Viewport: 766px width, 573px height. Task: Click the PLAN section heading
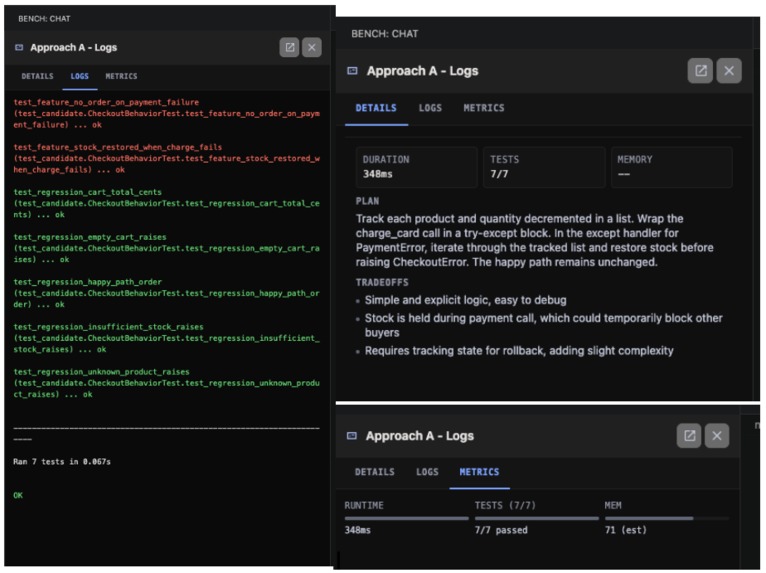click(367, 201)
